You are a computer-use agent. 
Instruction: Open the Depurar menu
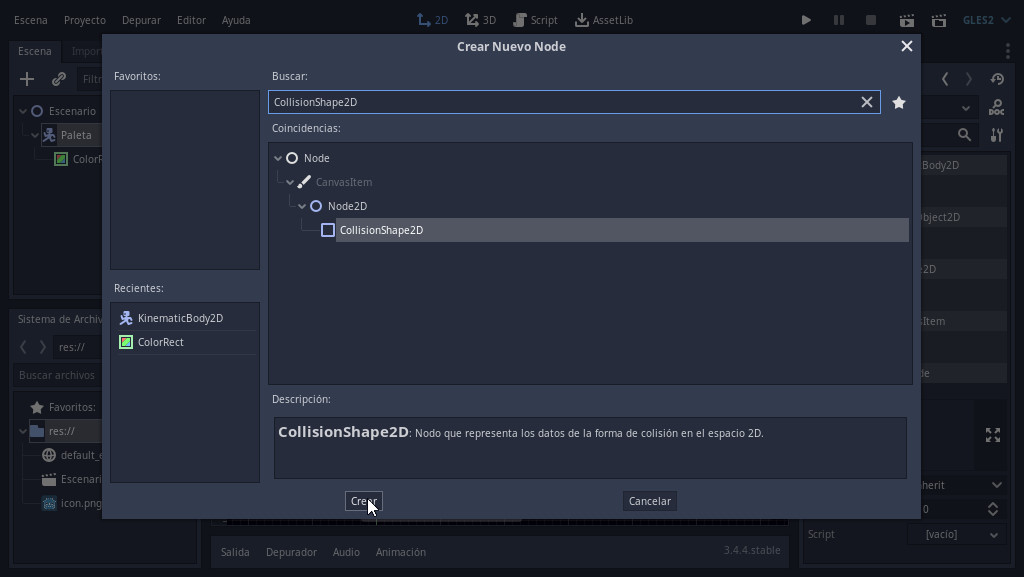(x=141, y=20)
